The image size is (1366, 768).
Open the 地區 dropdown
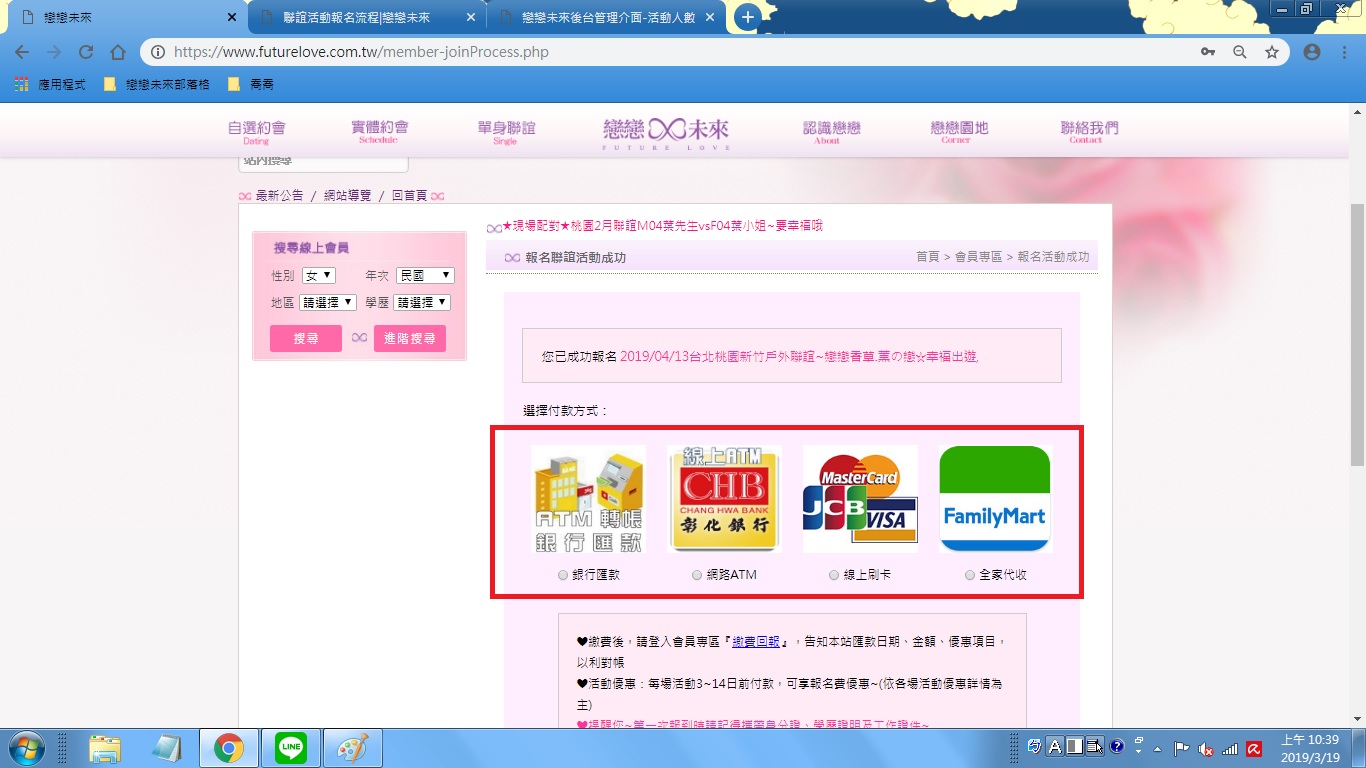[x=328, y=302]
